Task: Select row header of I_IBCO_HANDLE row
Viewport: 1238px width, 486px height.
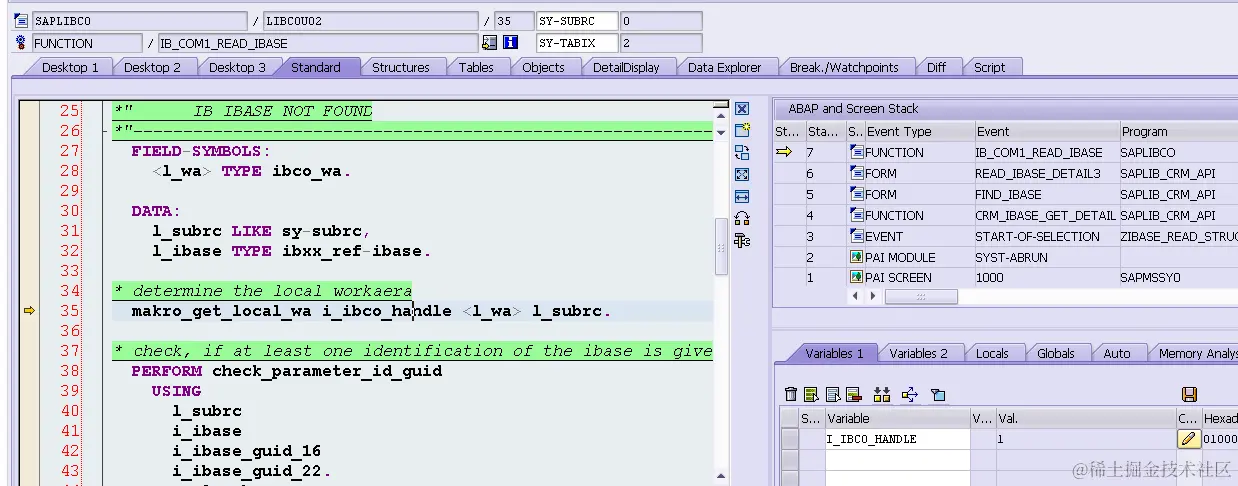Action: pyautogui.click(x=790, y=439)
